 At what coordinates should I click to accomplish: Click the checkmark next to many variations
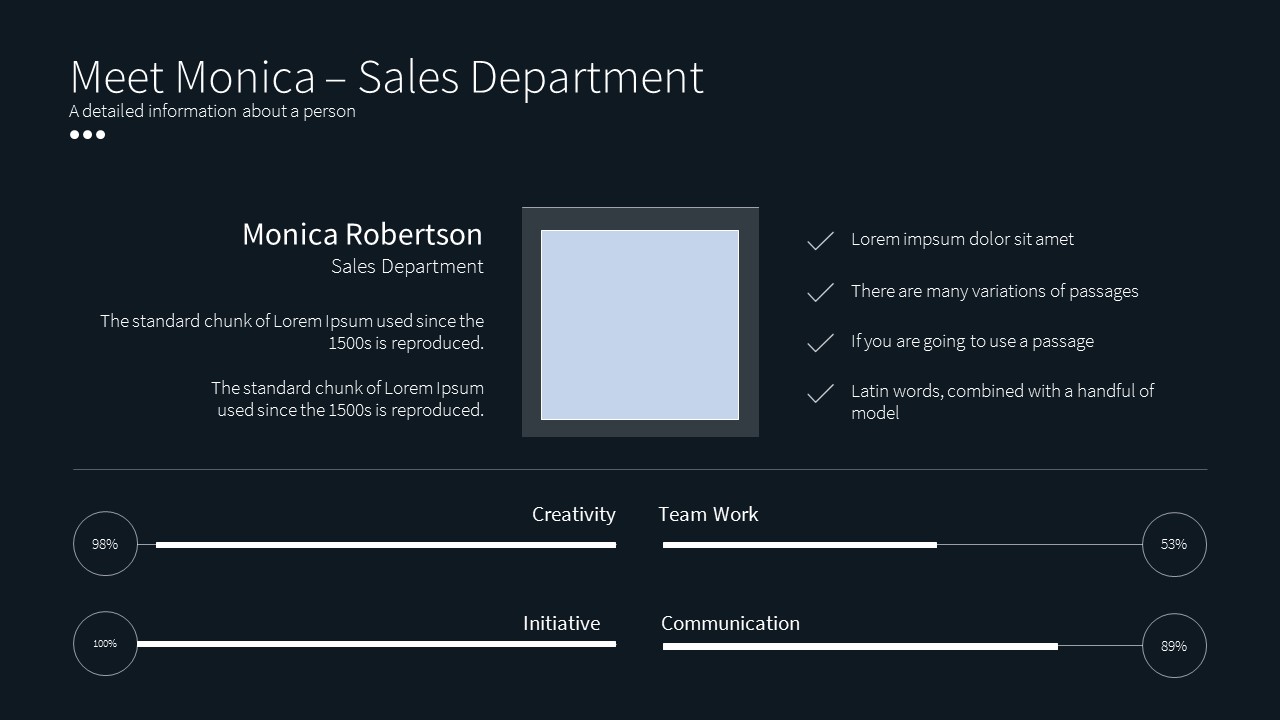pos(820,292)
